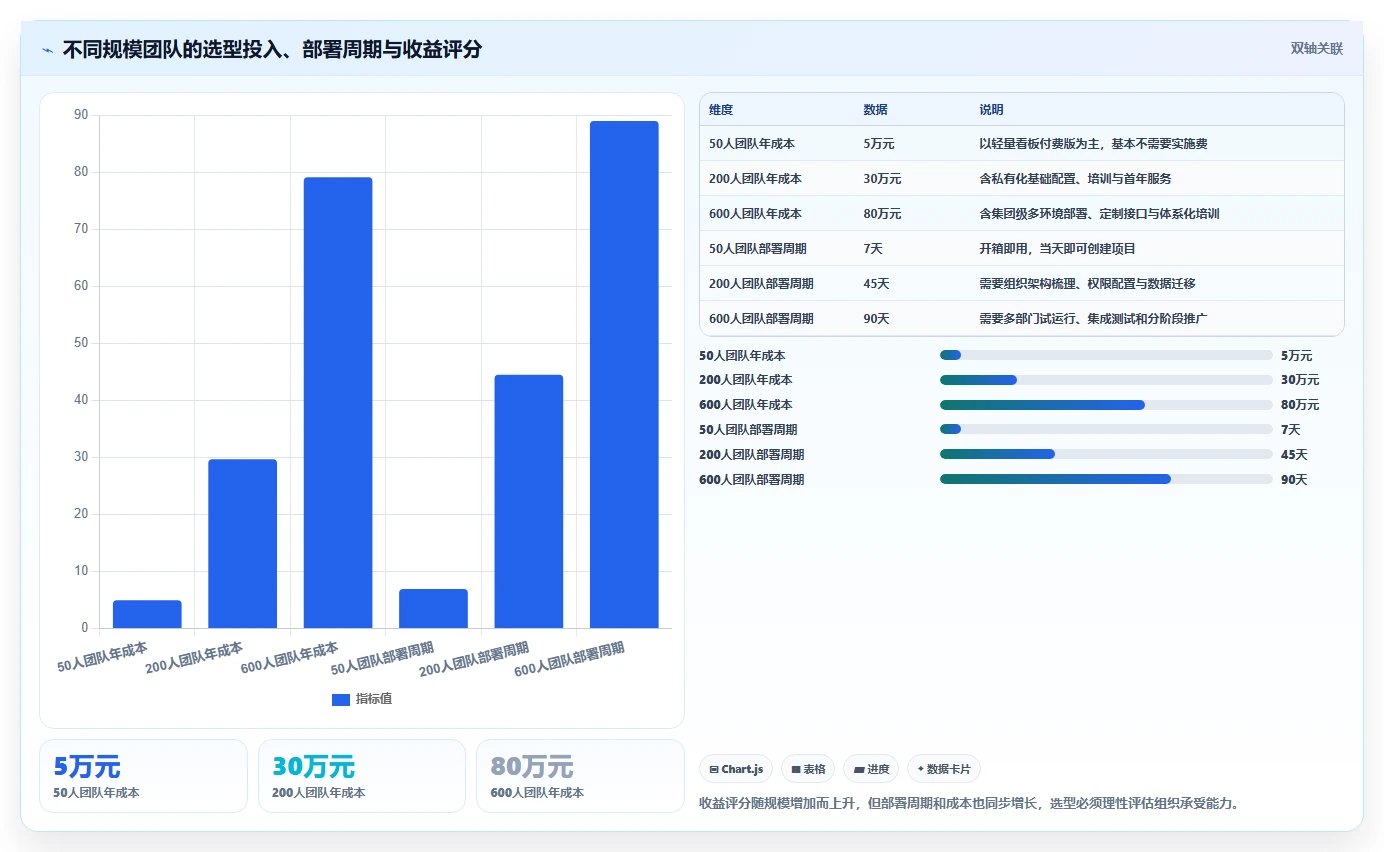
Task: Click the 600人团队部署周期 chart bar
Action: [624, 375]
